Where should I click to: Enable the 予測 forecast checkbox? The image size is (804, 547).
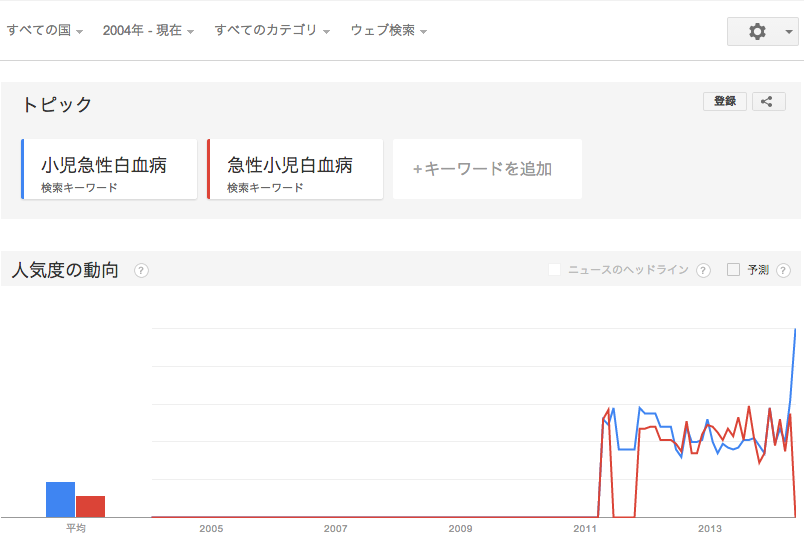[733, 270]
